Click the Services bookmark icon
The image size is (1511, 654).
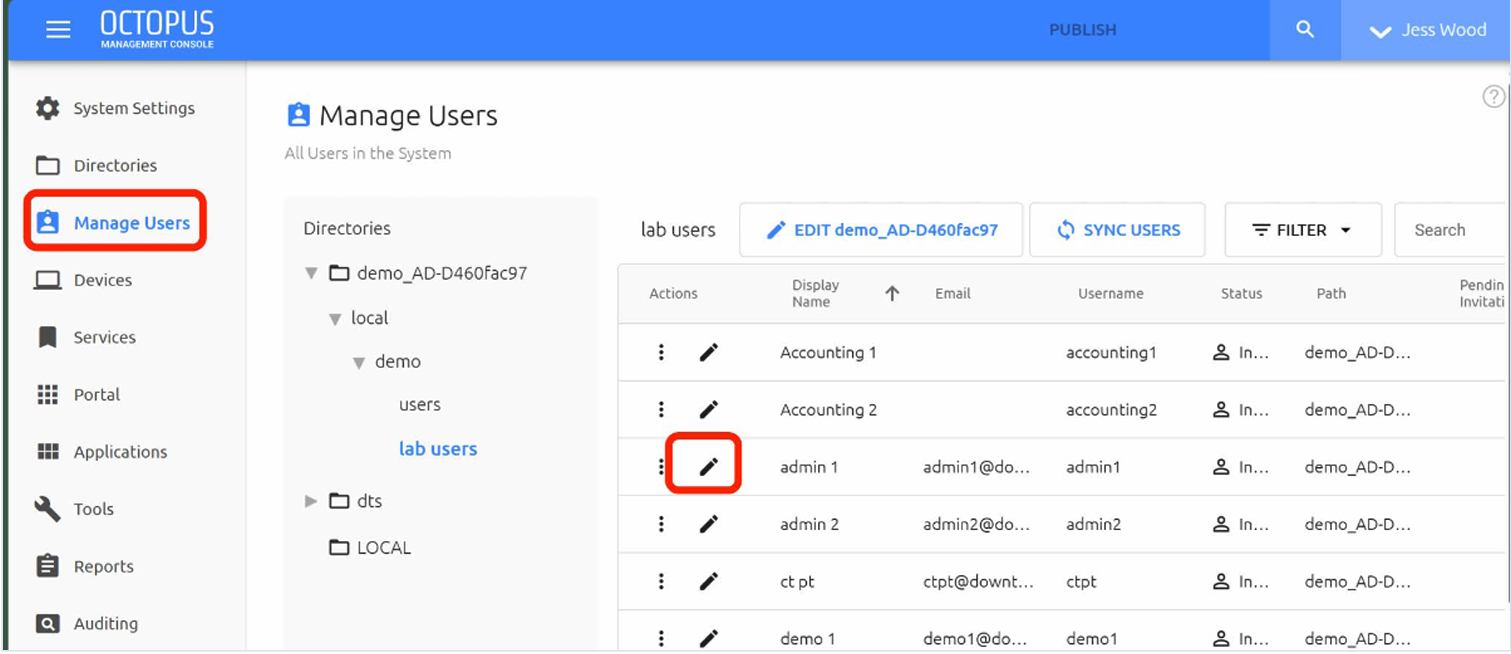(x=47, y=337)
